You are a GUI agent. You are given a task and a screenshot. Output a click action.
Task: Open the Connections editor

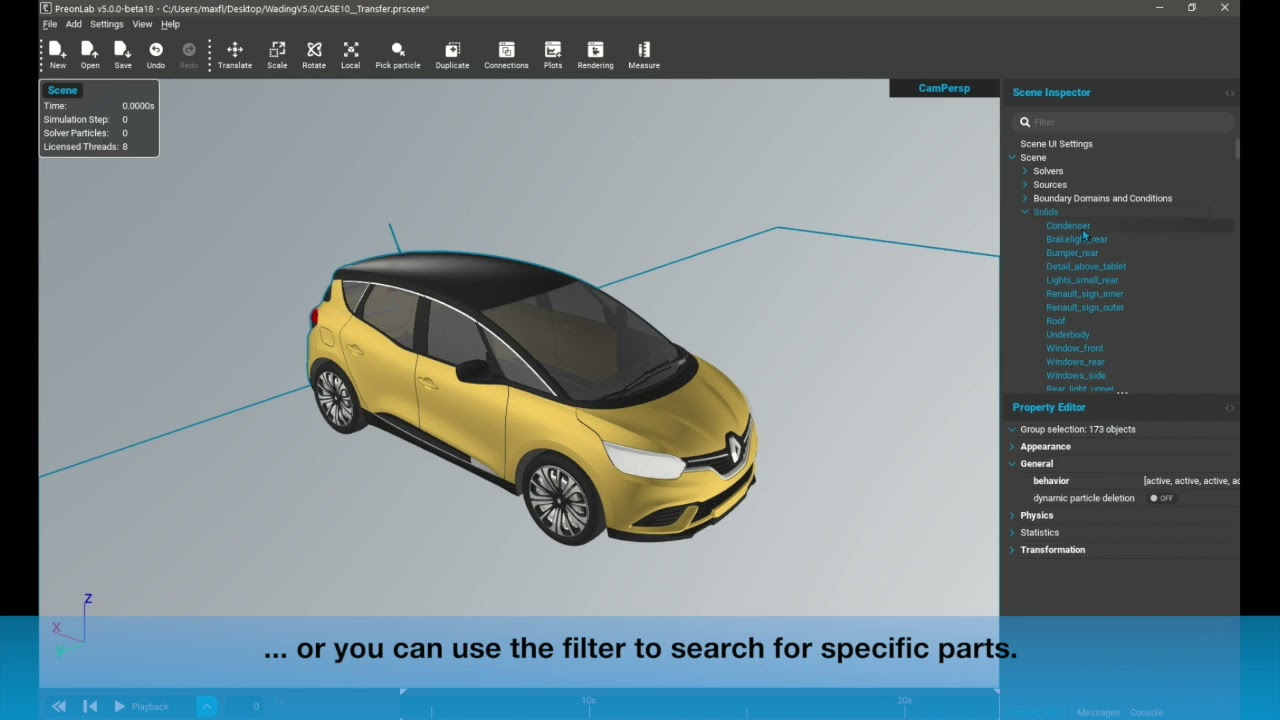[x=506, y=55]
